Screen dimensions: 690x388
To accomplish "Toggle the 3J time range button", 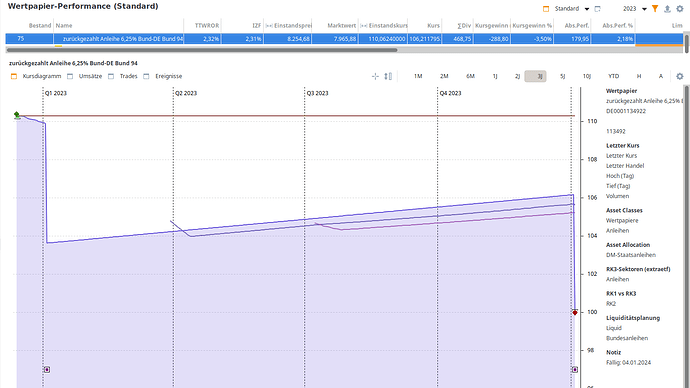I will (536, 76).
